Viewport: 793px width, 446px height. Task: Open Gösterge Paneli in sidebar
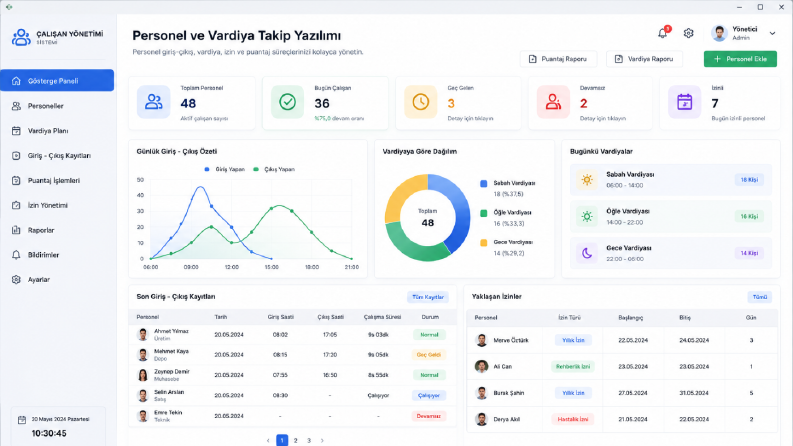click(x=57, y=80)
